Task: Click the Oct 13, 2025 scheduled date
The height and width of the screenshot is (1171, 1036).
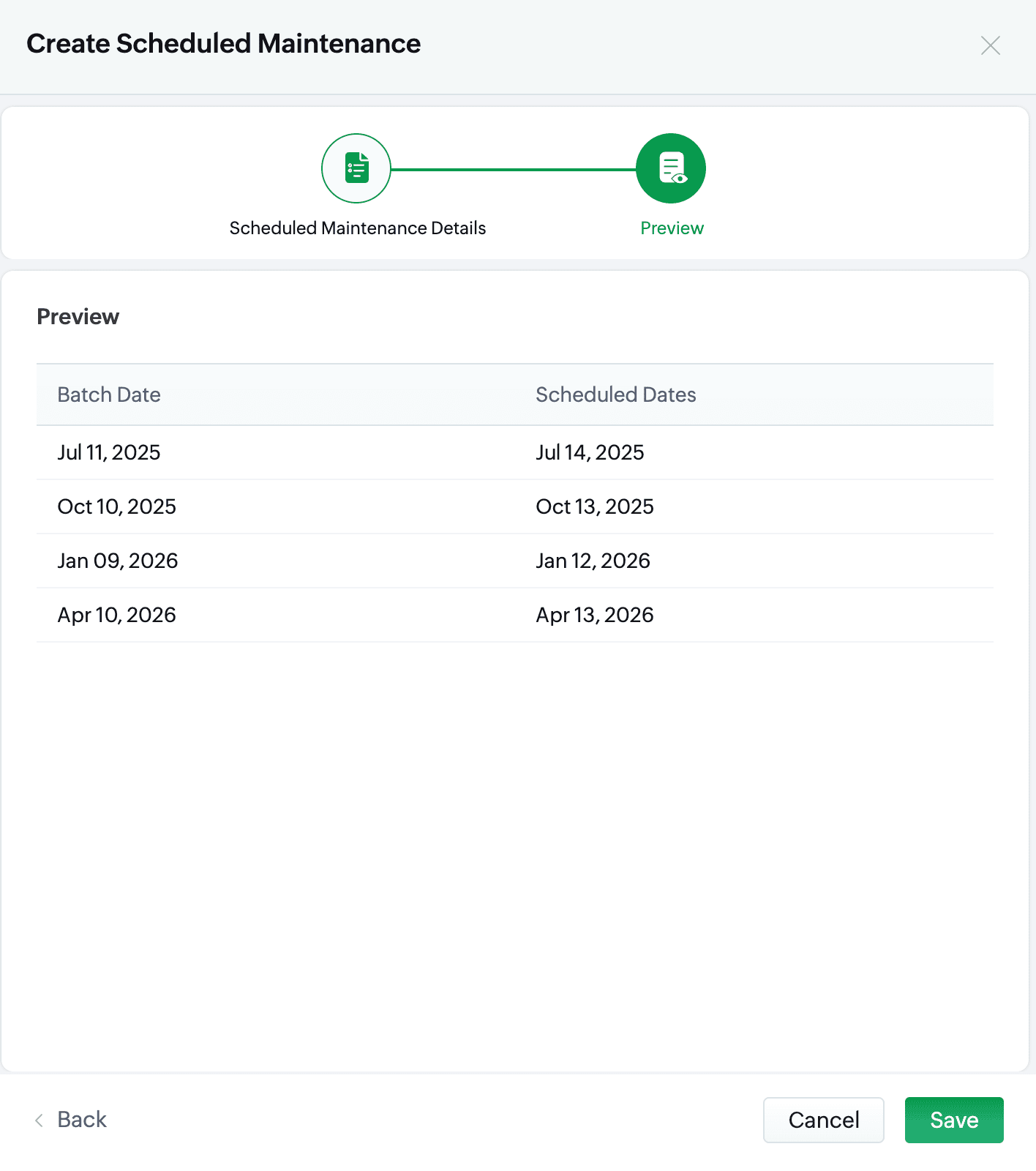Action: [595, 506]
